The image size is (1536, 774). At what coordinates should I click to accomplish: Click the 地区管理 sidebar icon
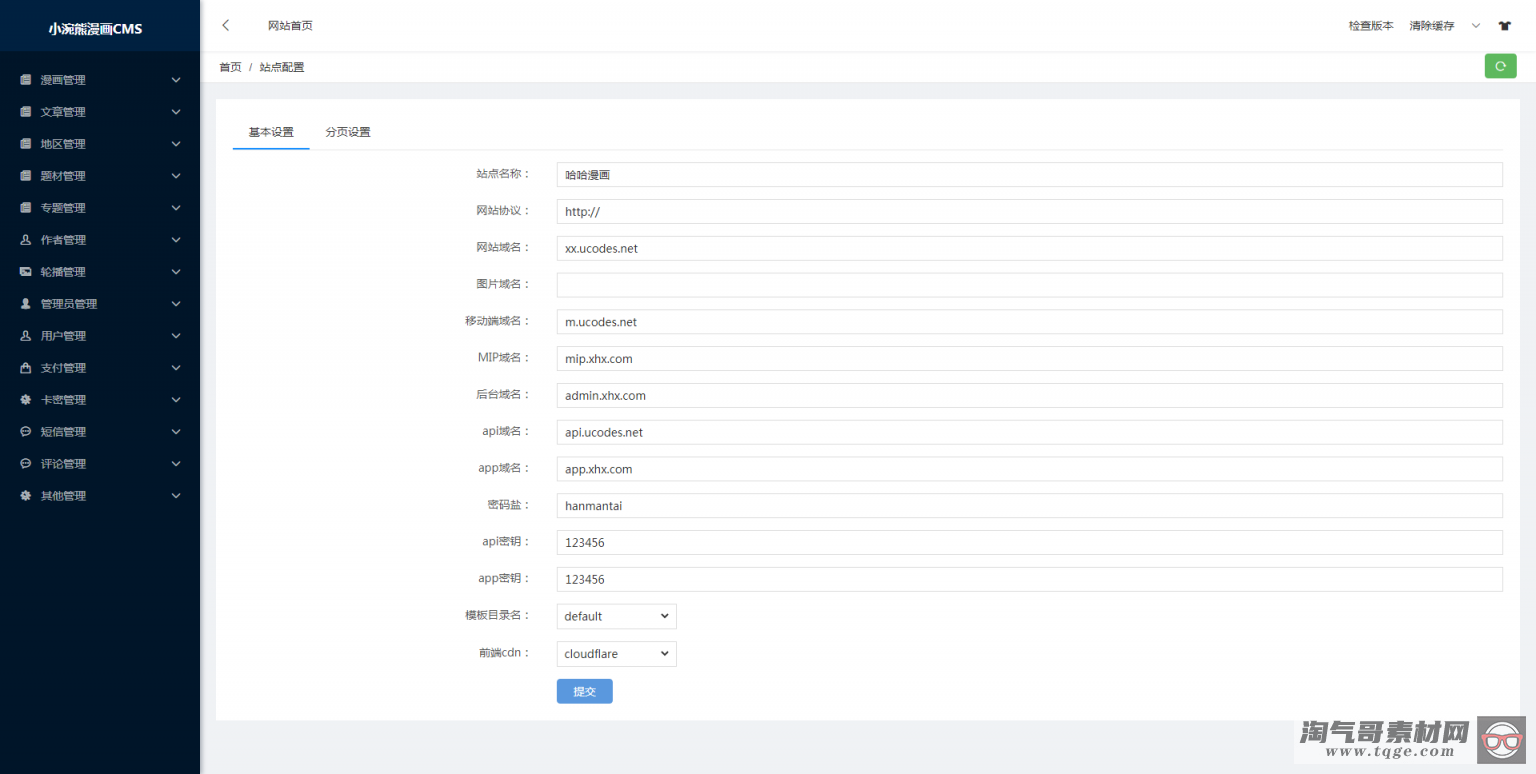pyautogui.click(x=26, y=144)
